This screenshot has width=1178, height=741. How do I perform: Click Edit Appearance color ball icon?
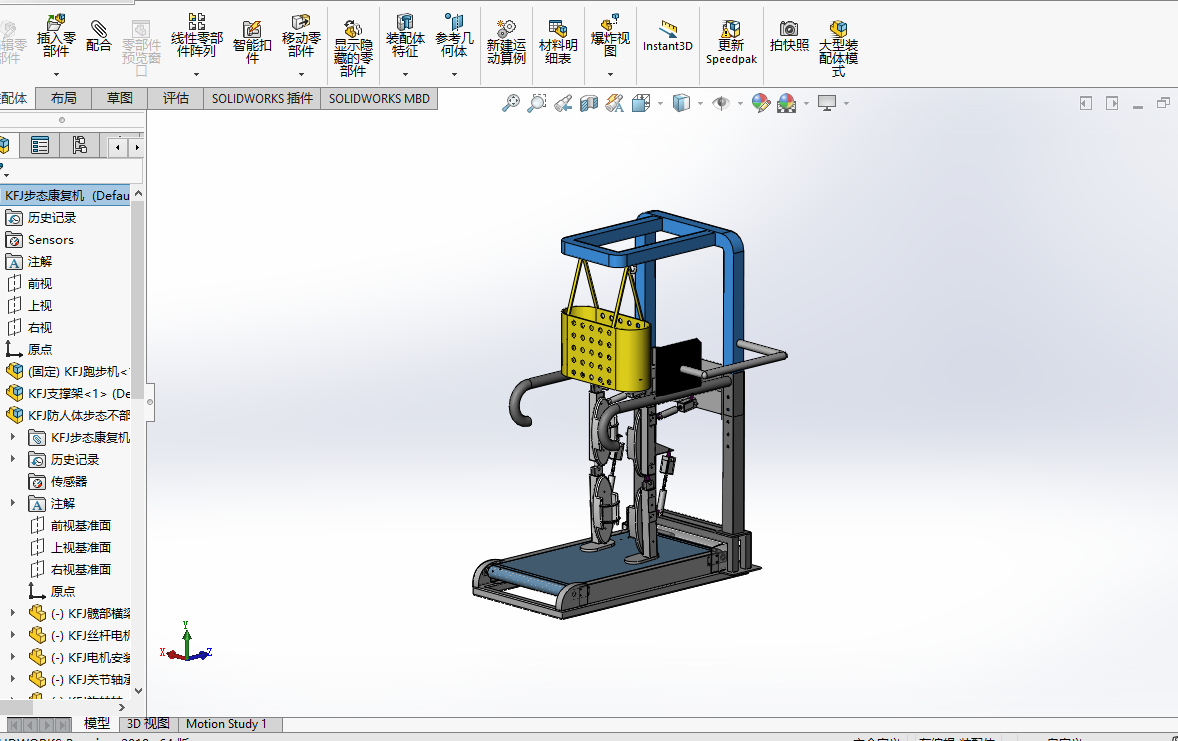coord(760,103)
